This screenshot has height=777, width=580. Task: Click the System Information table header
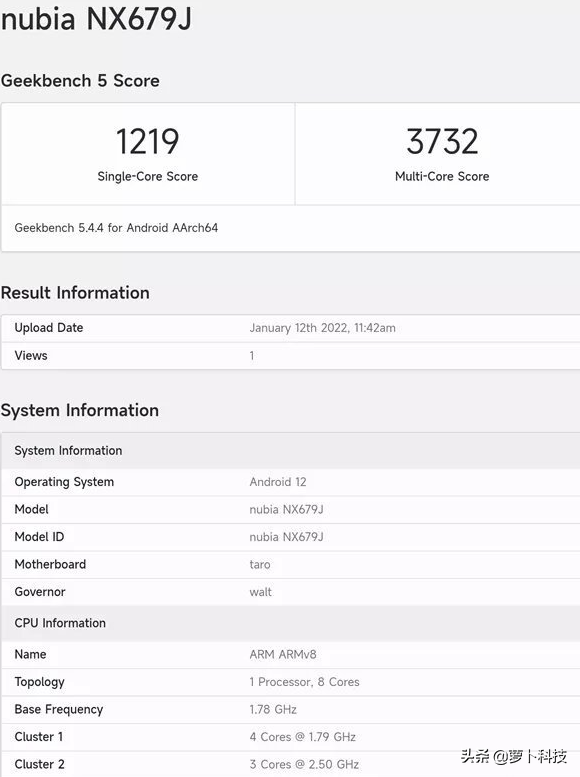point(290,450)
